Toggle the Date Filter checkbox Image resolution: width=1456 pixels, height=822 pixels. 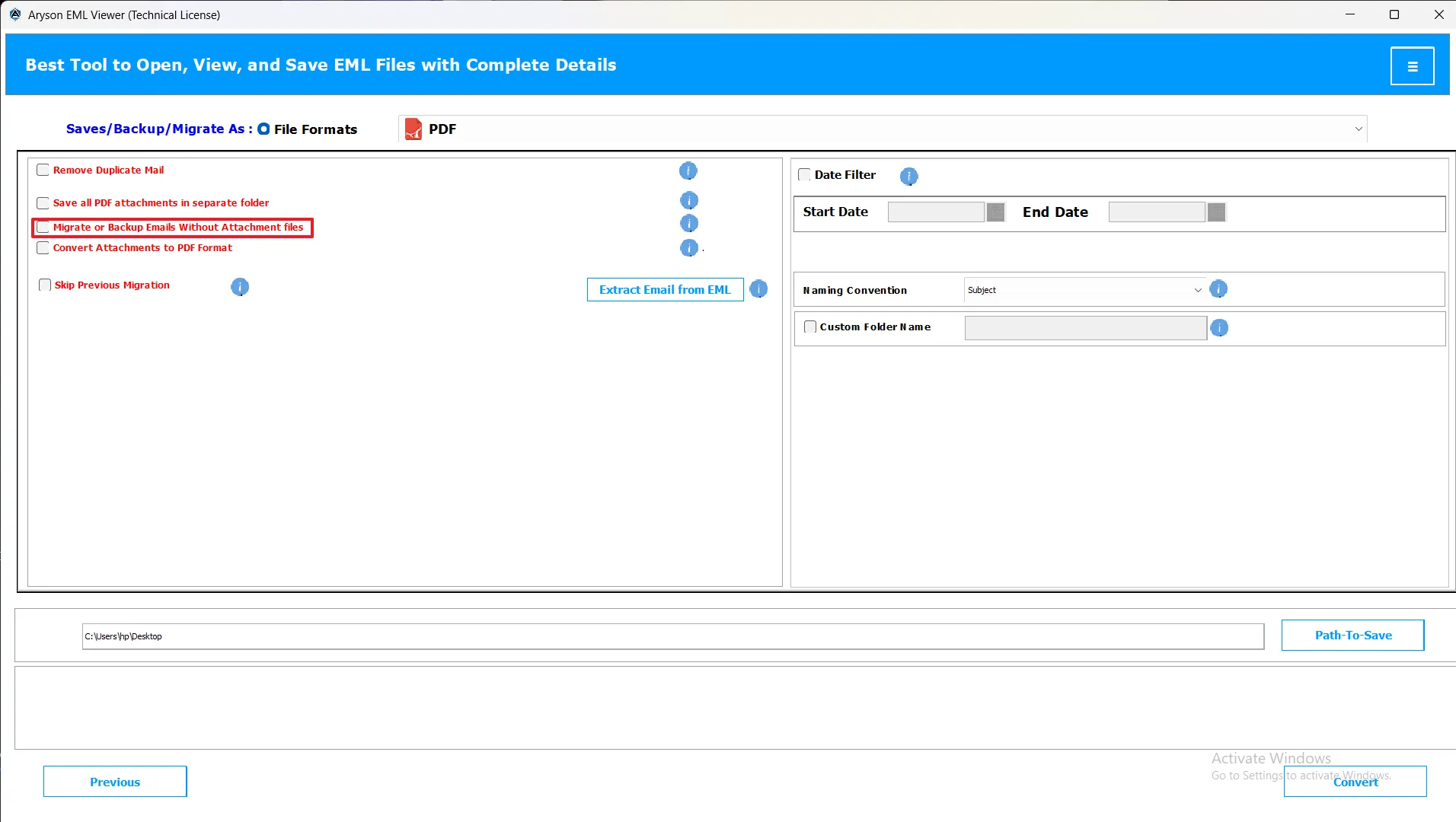coord(804,175)
